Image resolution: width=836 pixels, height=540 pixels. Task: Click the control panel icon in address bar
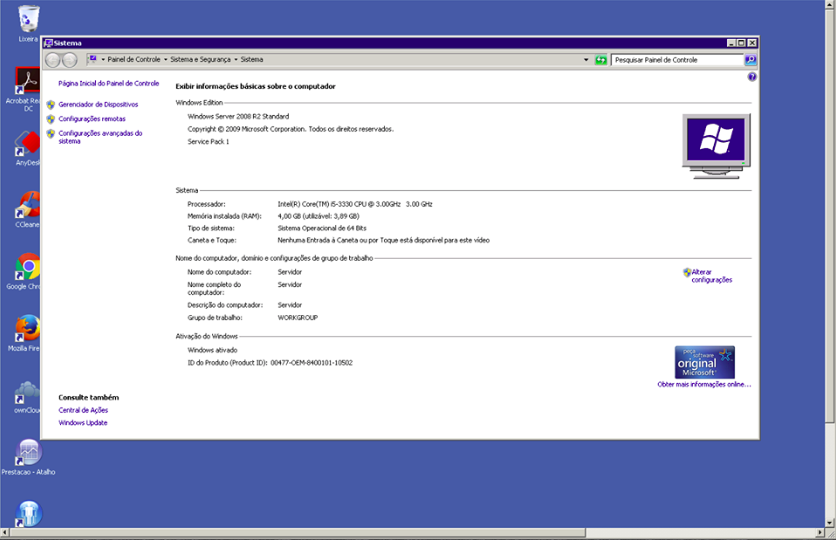pyautogui.click(x=93, y=59)
